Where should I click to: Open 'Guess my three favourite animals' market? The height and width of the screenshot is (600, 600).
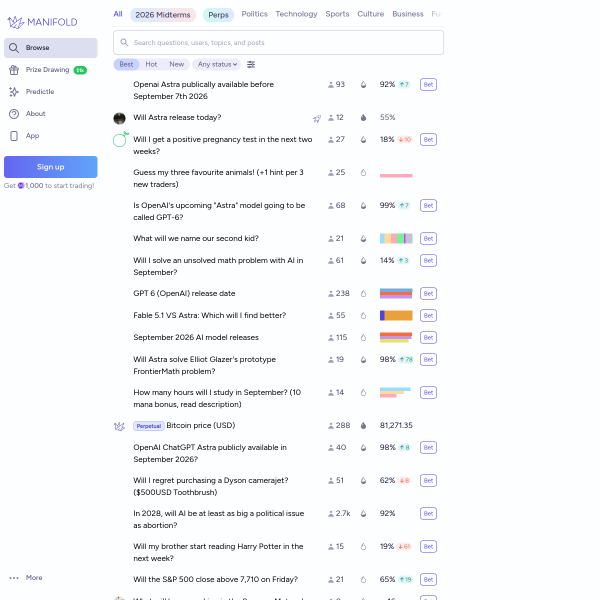click(218, 178)
